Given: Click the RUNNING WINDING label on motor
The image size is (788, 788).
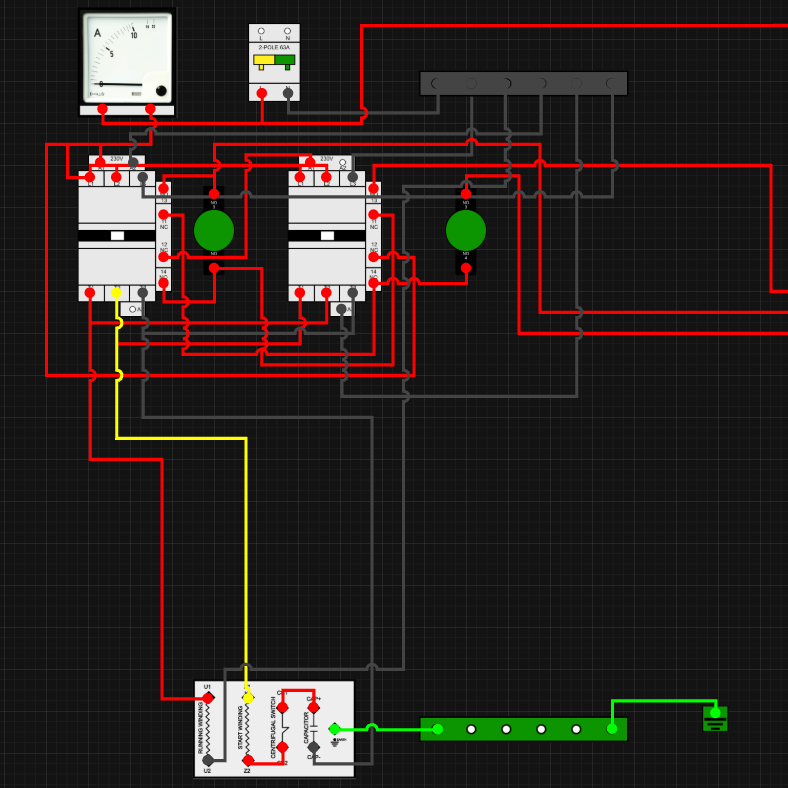Looking at the screenshot, I should [x=201, y=728].
